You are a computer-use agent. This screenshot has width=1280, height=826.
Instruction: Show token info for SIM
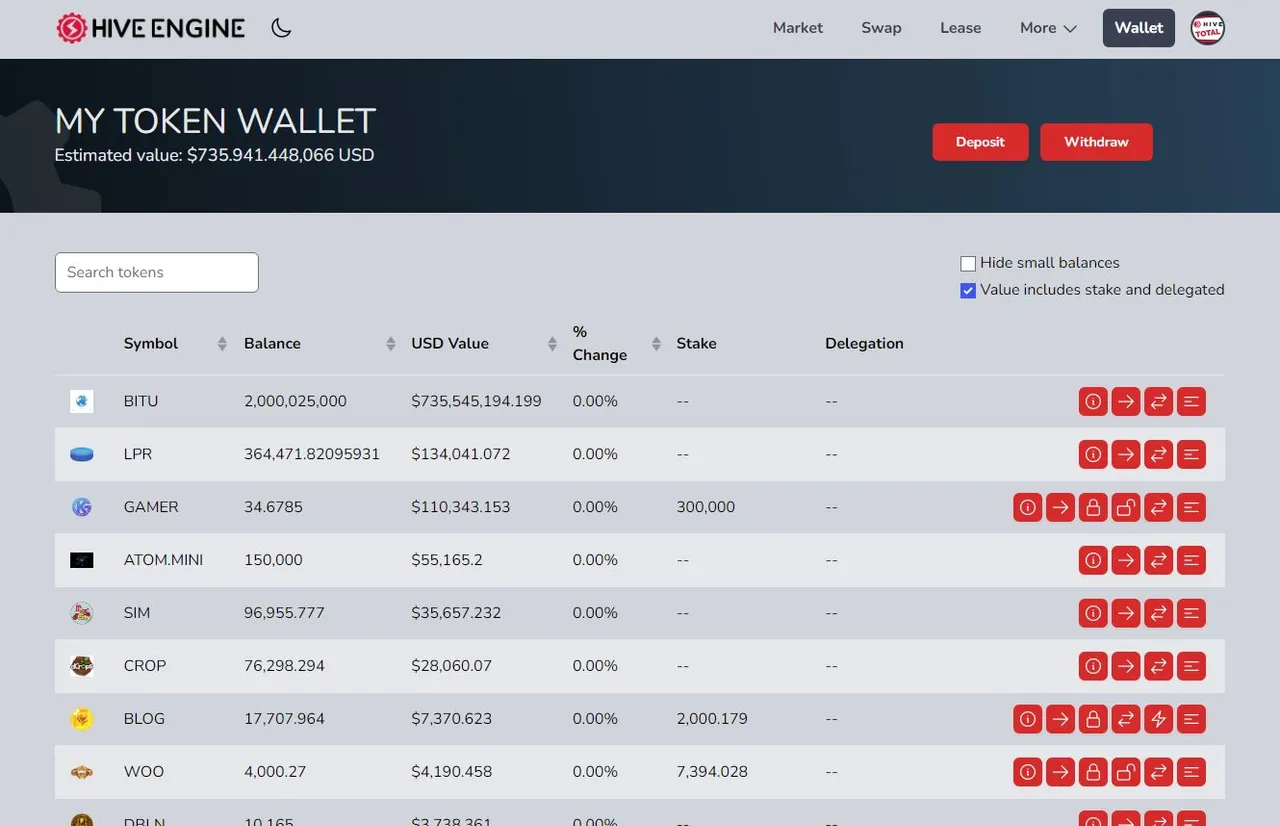pos(1093,614)
